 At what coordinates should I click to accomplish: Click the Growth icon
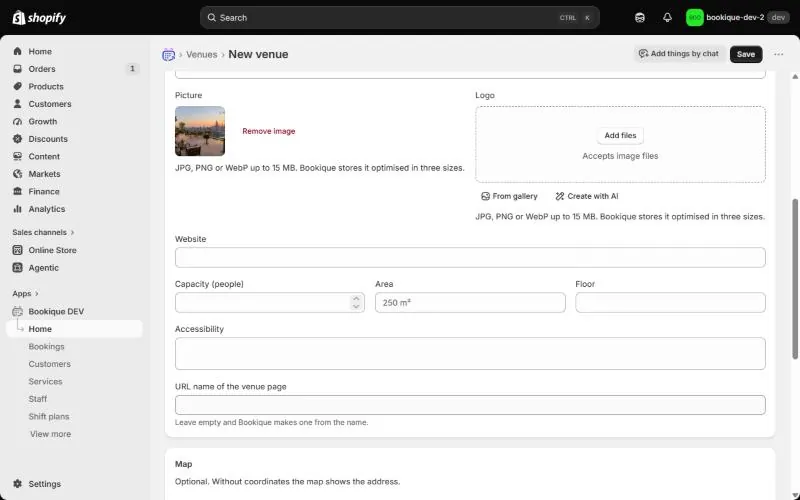click(x=18, y=121)
